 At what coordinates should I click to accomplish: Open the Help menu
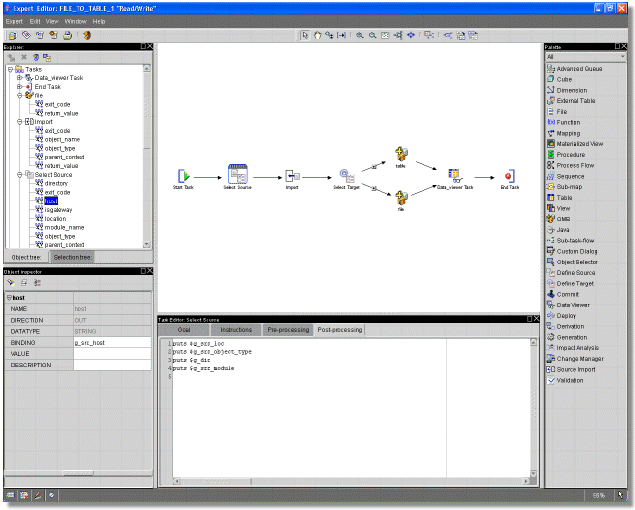coord(99,21)
